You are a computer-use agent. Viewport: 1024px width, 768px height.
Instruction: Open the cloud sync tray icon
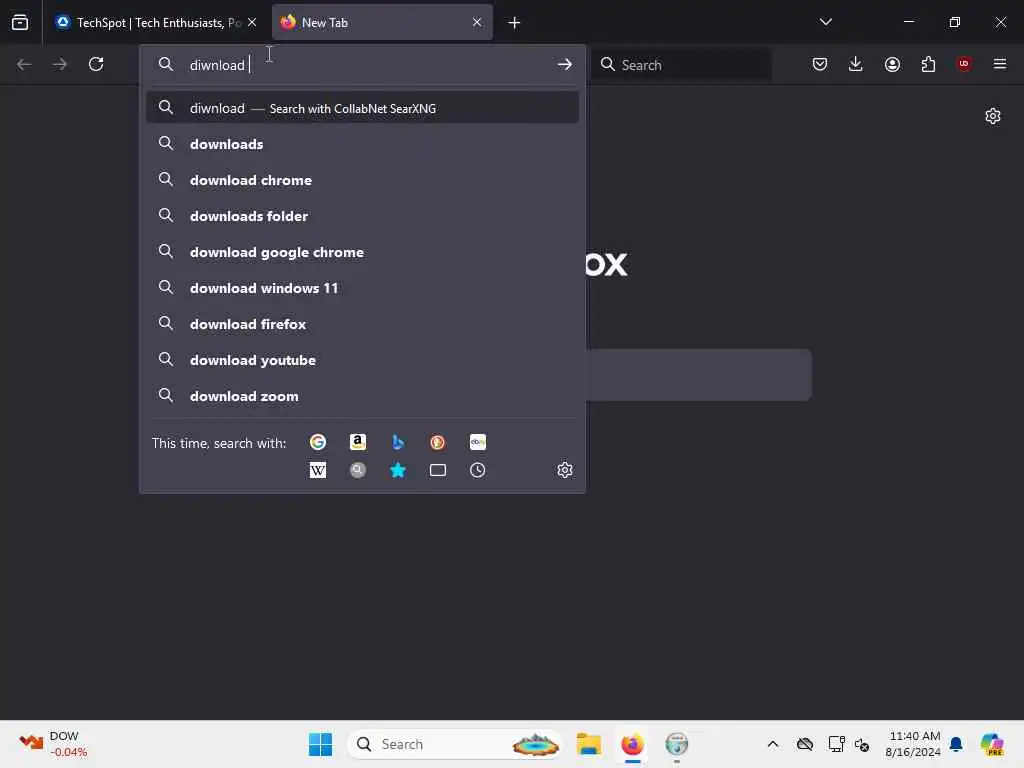click(805, 744)
